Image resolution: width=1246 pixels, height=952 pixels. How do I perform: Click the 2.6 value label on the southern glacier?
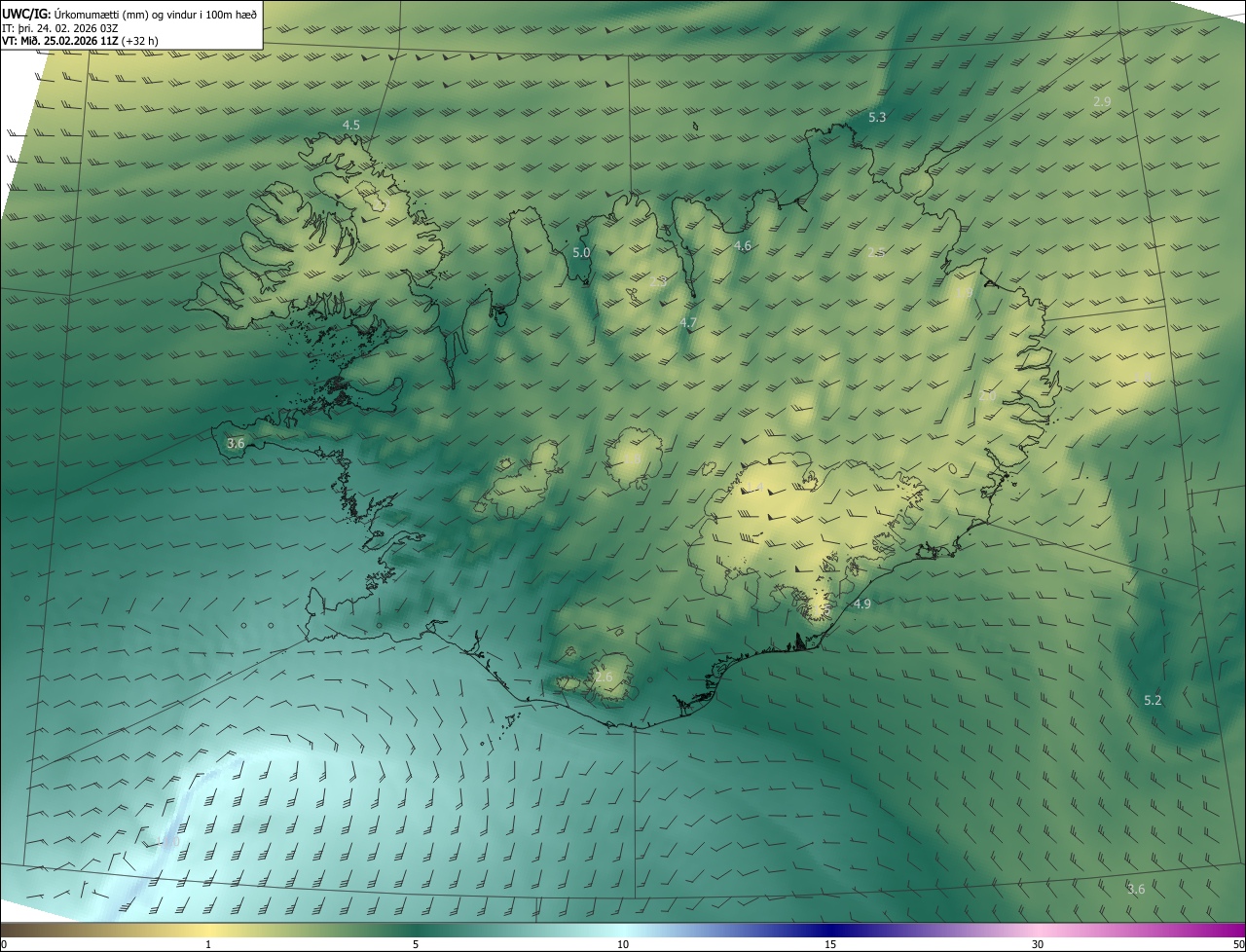tap(605, 677)
